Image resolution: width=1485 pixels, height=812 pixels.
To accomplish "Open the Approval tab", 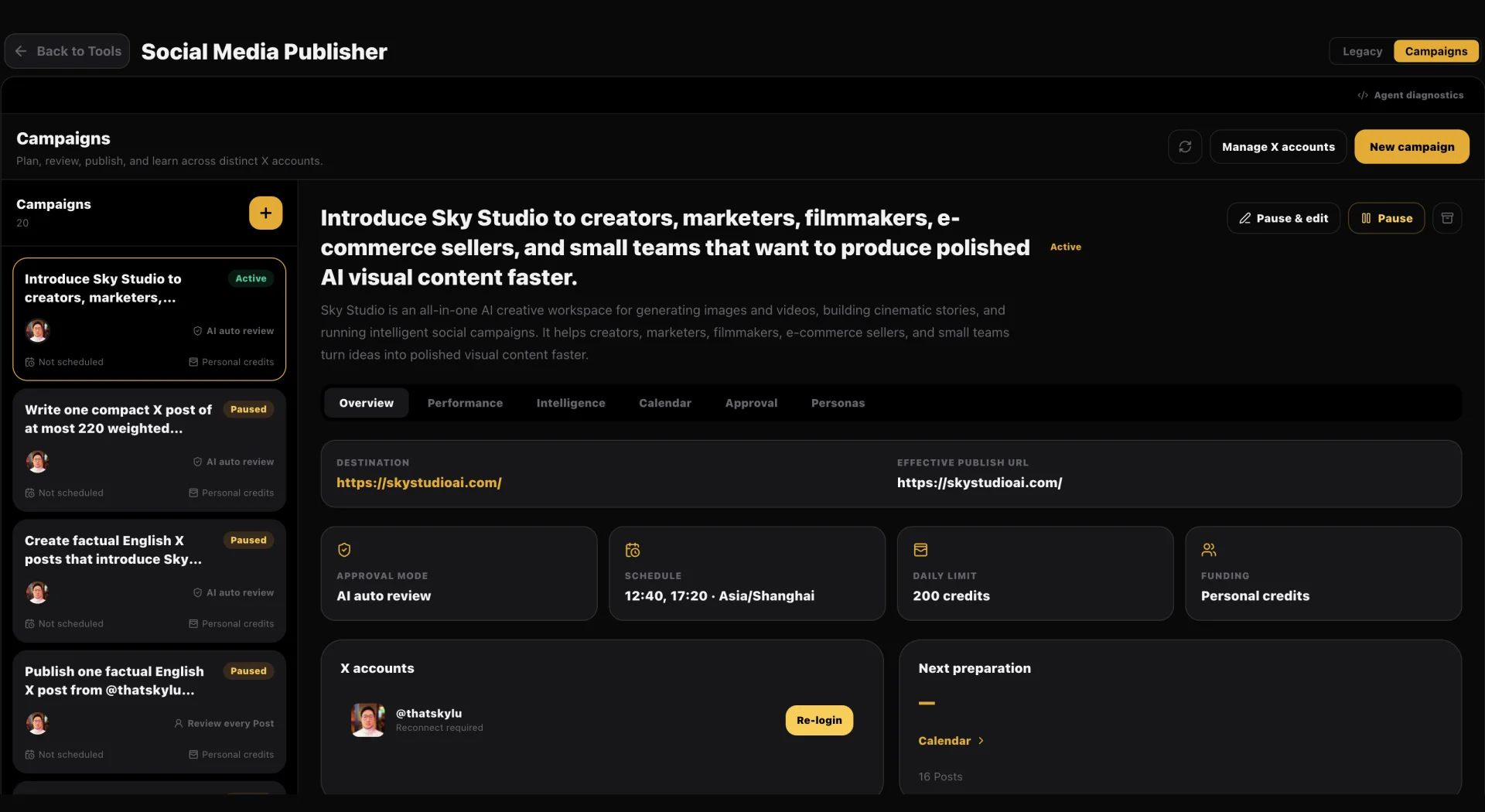I will click(751, 403).
